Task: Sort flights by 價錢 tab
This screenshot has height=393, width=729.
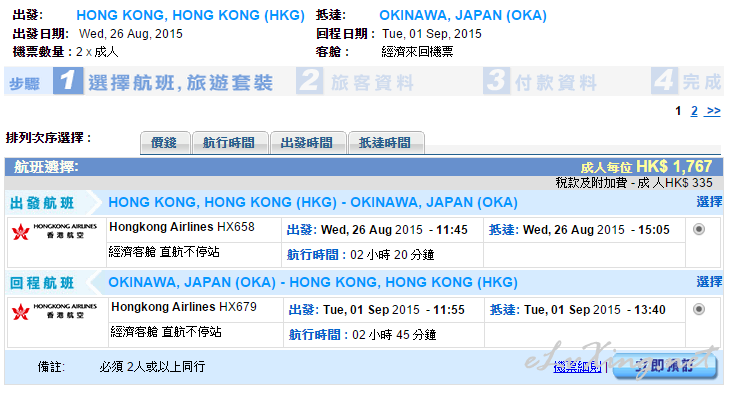Action: pyautogui.click(x=165, y=142)
